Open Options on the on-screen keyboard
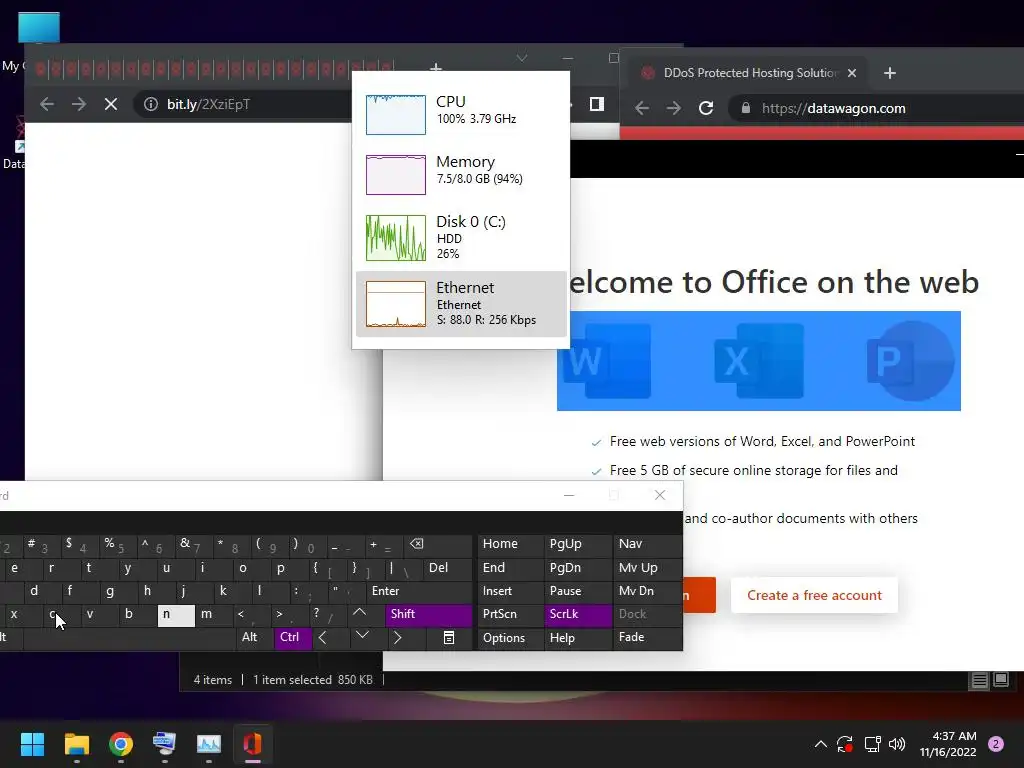The height and width of the screenshot is (768, 1024). click(510, 638)
